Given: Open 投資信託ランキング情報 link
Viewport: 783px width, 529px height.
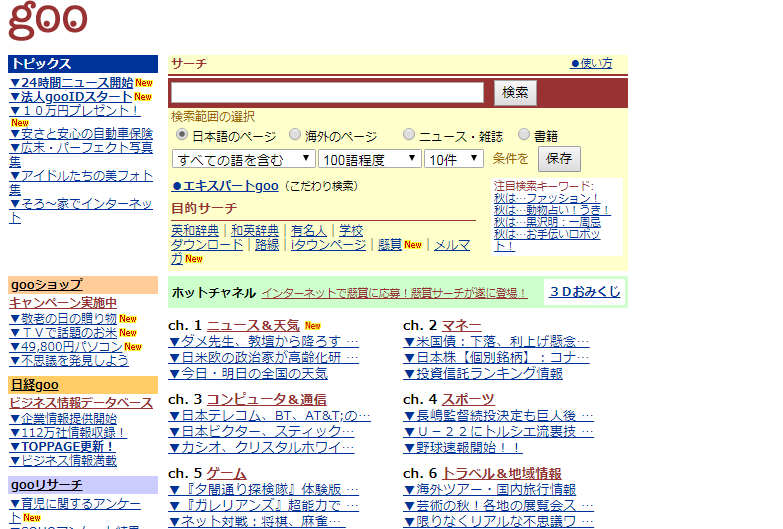Looking at the screenshot, I should (x=483, y=374).
